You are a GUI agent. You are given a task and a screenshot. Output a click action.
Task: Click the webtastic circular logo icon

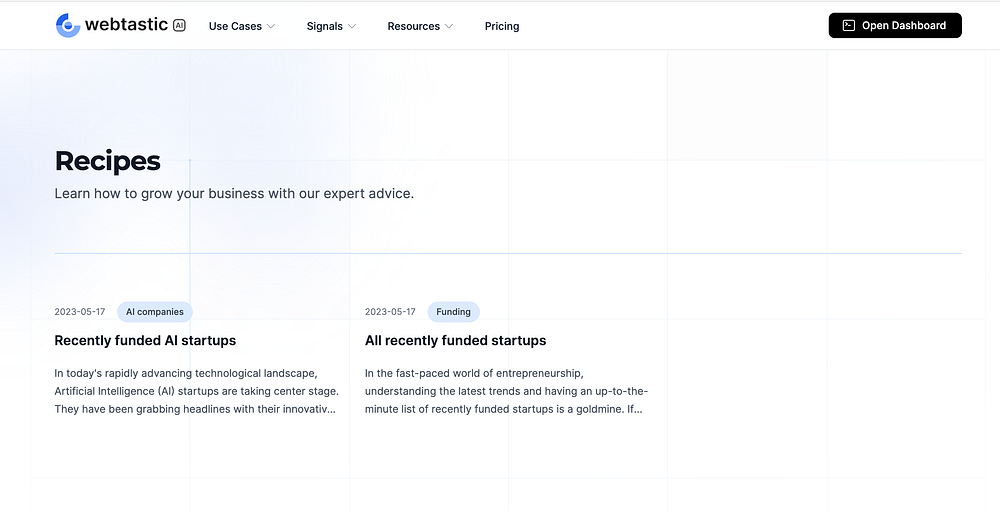(68, 26)
